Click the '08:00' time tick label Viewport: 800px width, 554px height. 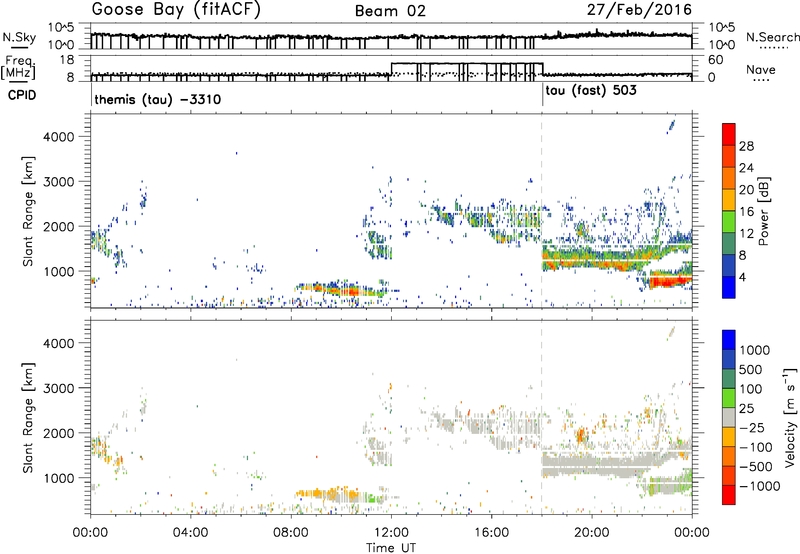pyautogui.click(x=291, y=533)
